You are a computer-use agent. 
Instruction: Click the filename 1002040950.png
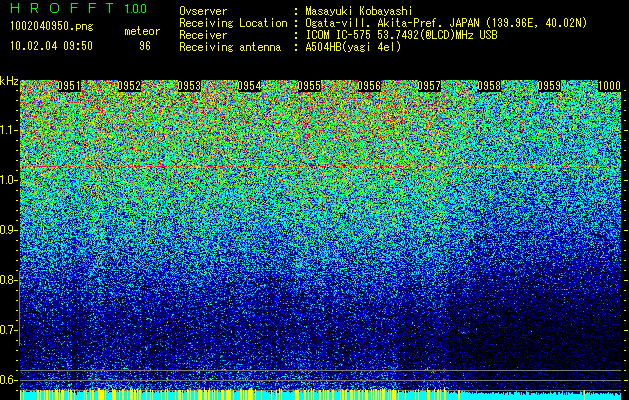pyautogui.click(x=52, y=27)
